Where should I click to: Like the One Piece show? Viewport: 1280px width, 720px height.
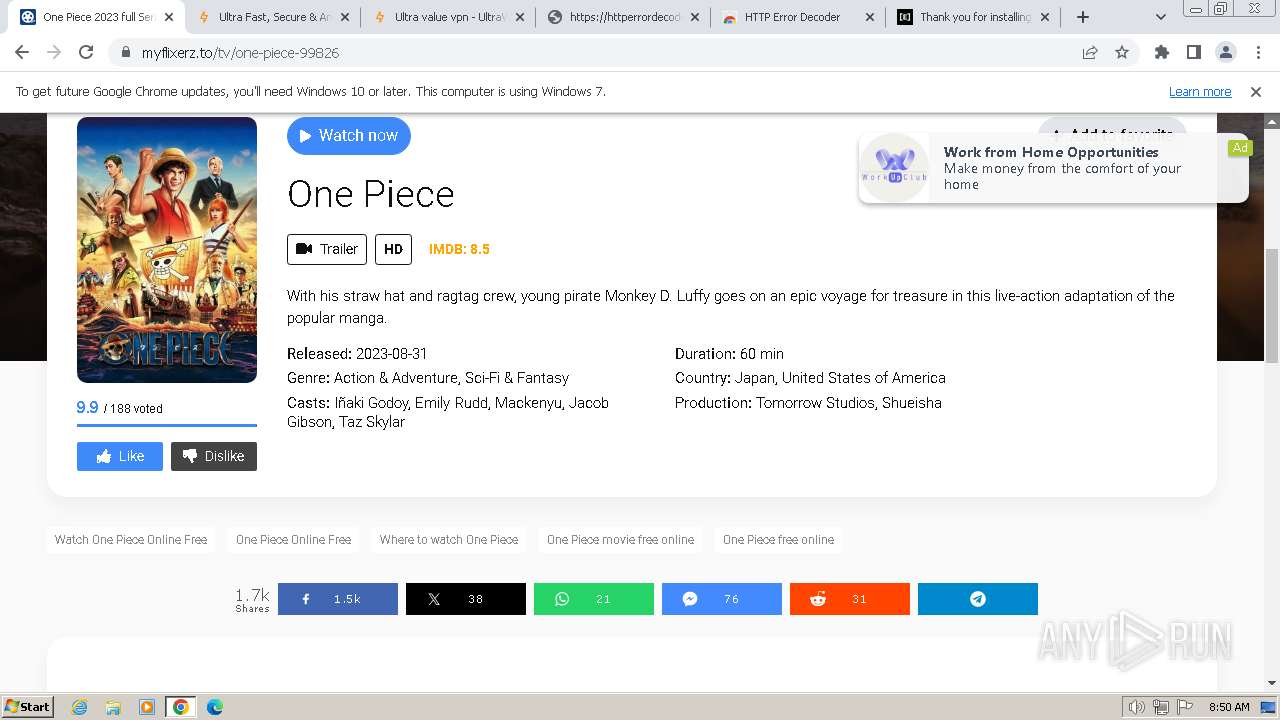coord(120,456)
